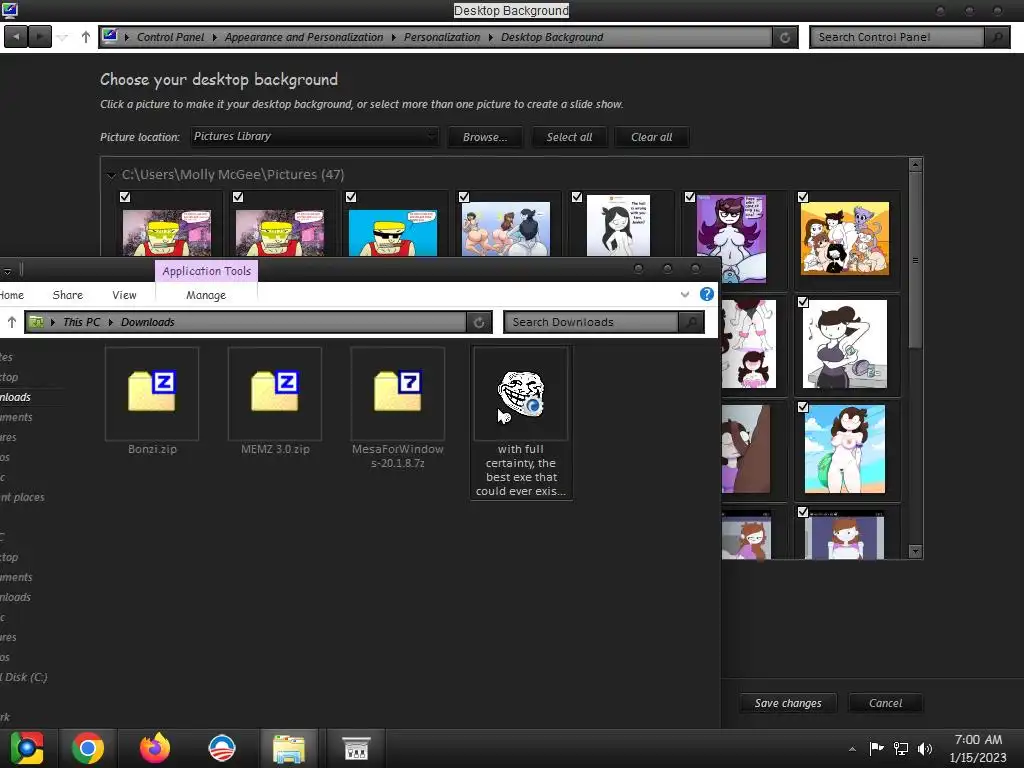Open the Share ribbon tab
The height and width of the screenshot is (768, 1024).
point(68,295)
